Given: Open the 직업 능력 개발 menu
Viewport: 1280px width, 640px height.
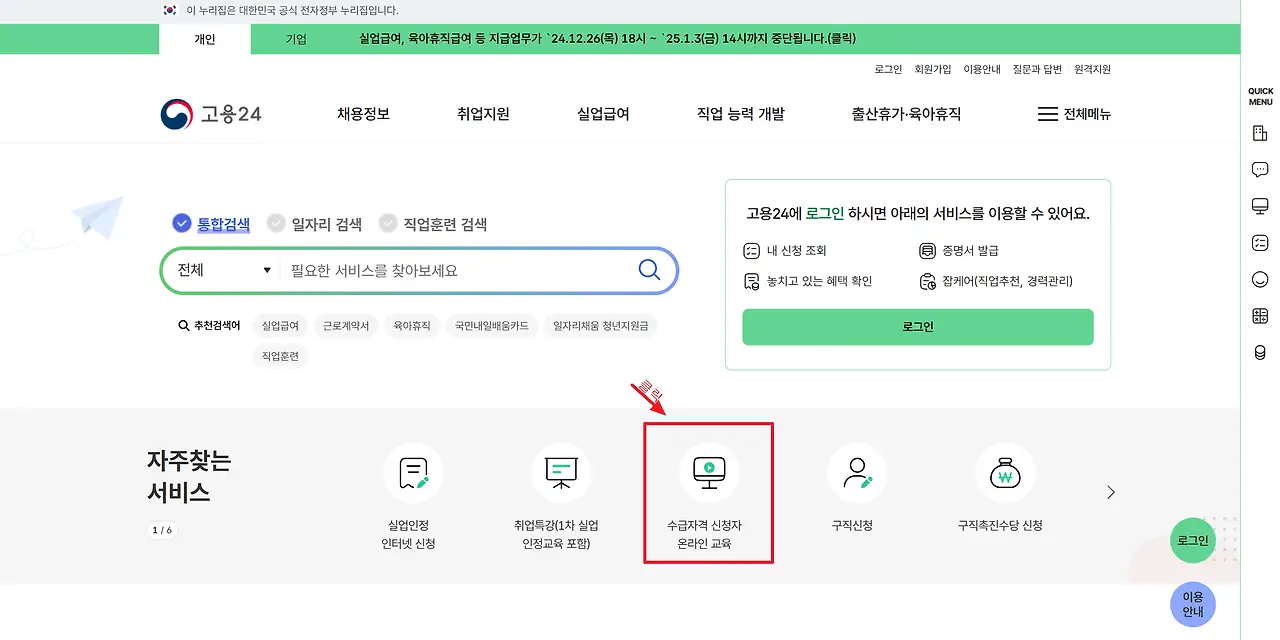Looking at the screenshot, I should pyautogui.click(x=740, y=114).
